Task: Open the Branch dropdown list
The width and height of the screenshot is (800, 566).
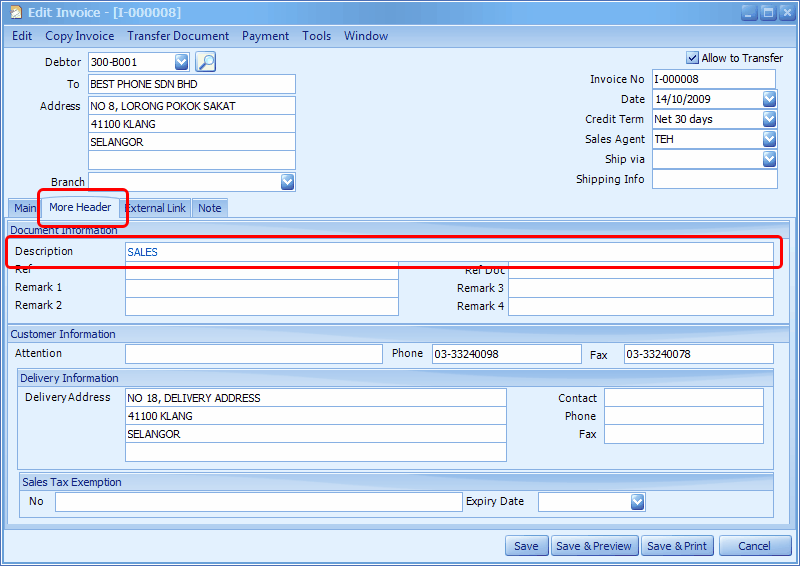Action: (287, 182)
